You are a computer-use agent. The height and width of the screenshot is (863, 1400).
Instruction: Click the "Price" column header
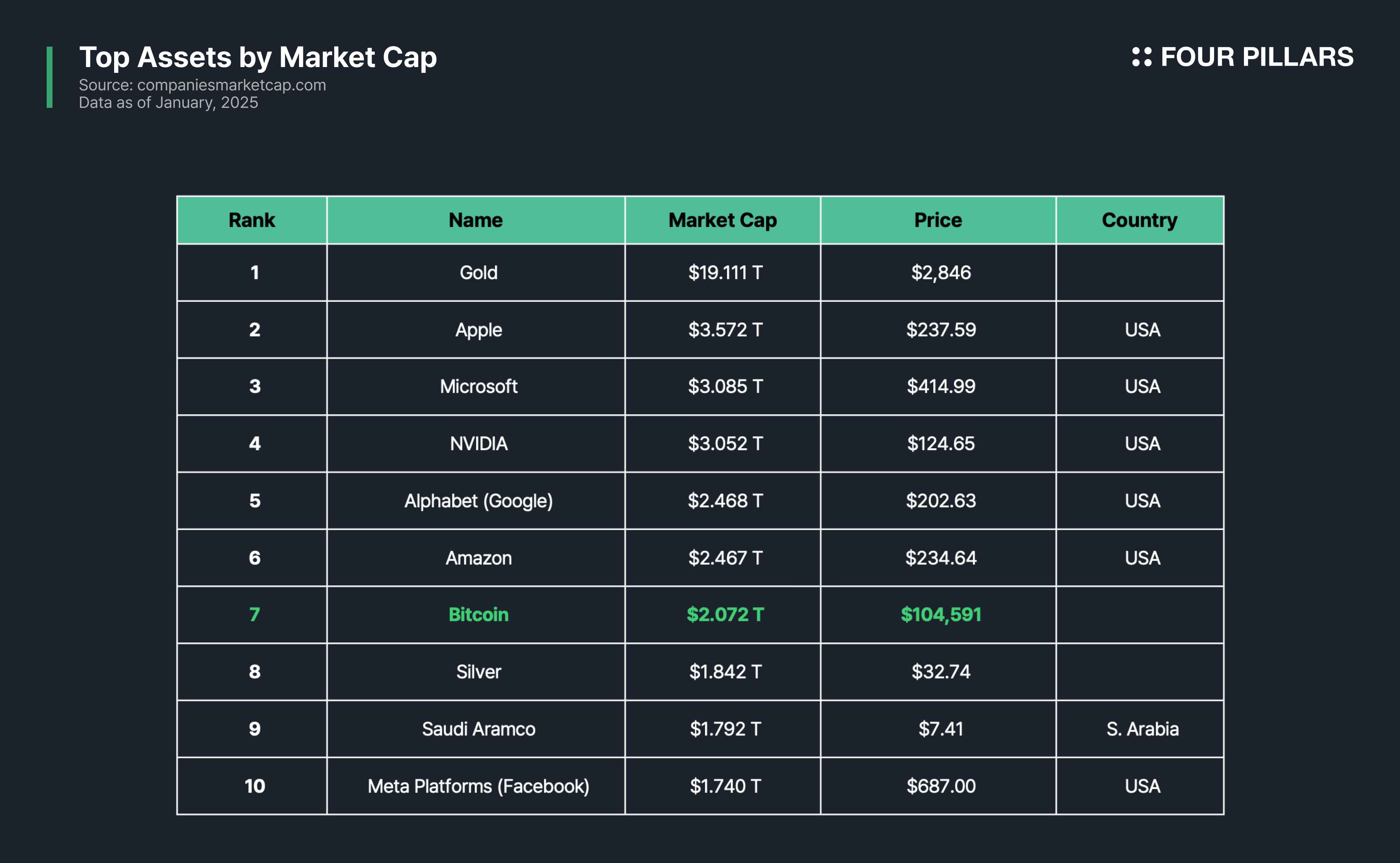[937, 220]
